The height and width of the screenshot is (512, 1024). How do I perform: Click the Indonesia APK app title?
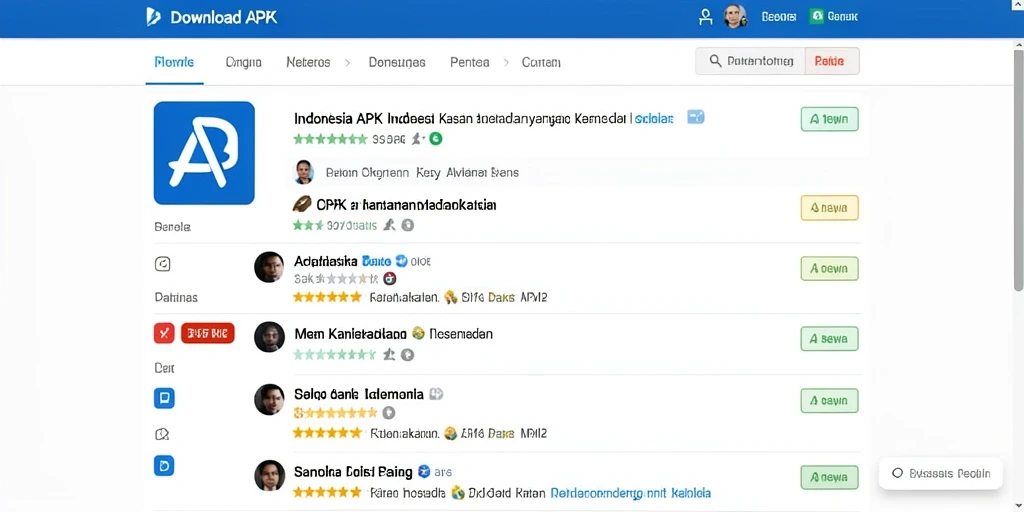point(483,119)
